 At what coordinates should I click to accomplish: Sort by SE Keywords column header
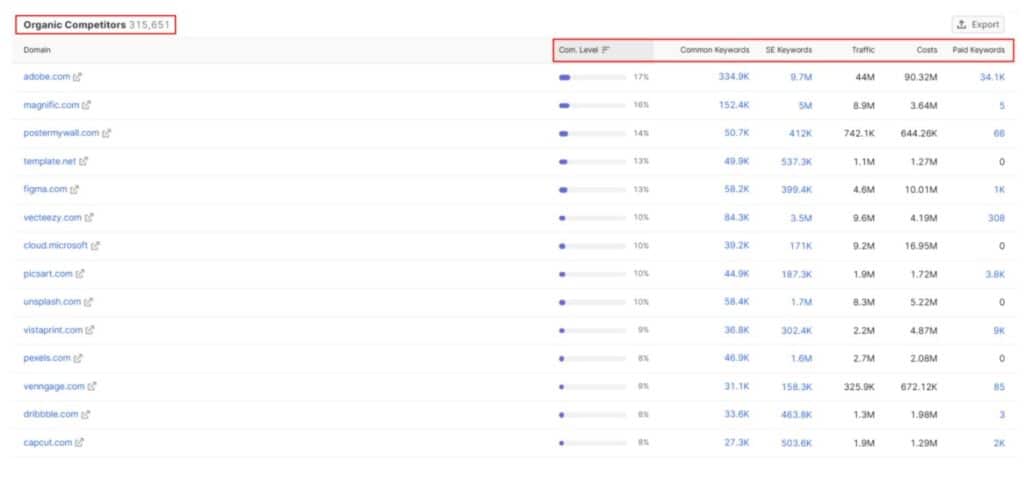click(x=789, y=50)
